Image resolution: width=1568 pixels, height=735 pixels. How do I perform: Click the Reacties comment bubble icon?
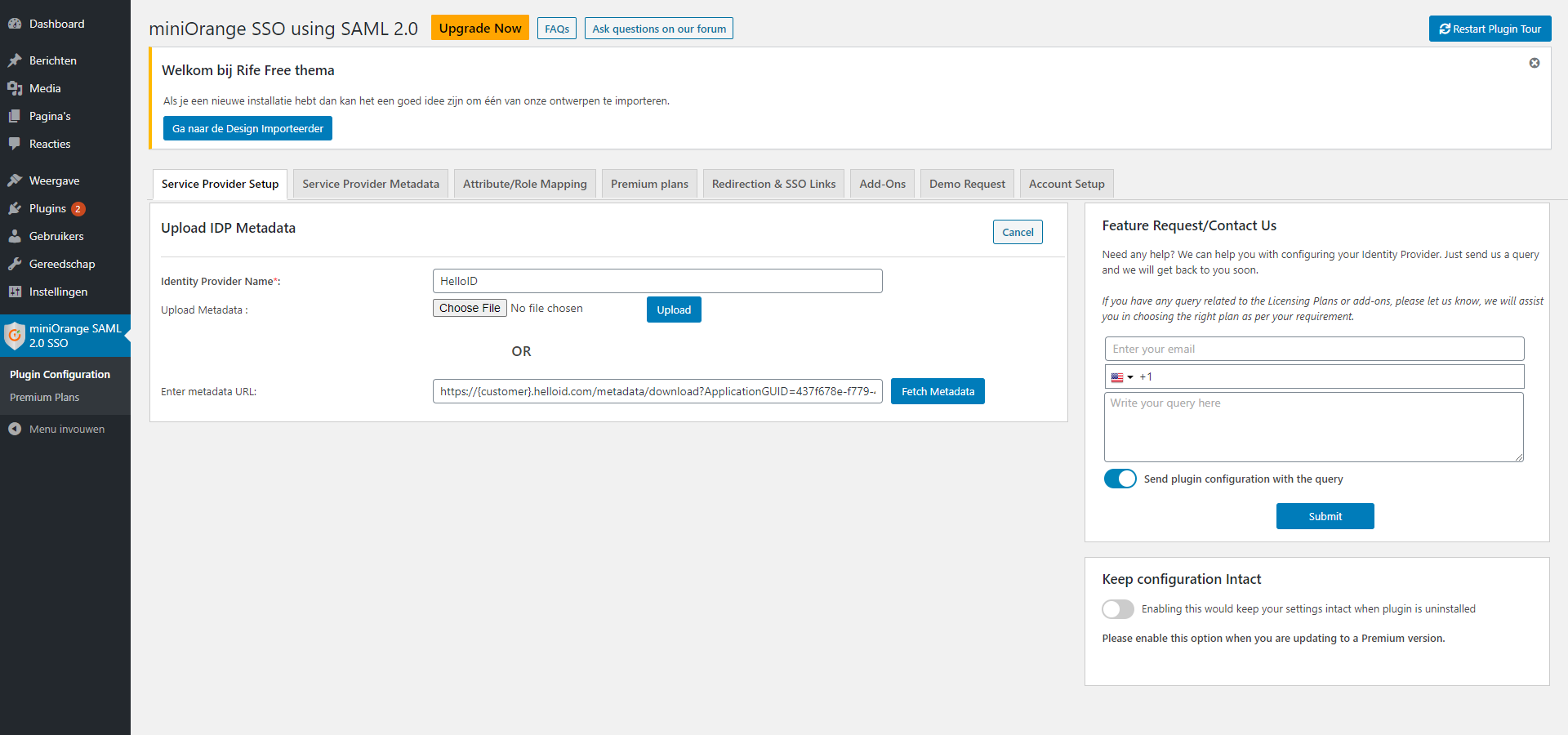[15, 144]
